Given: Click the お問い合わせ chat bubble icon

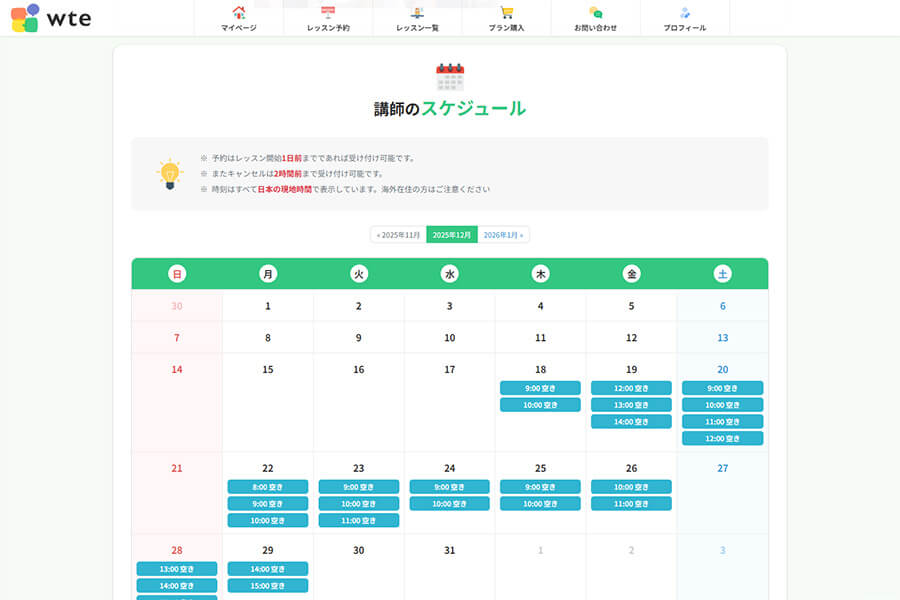Looking at the screenshot, I should (596, 13).
